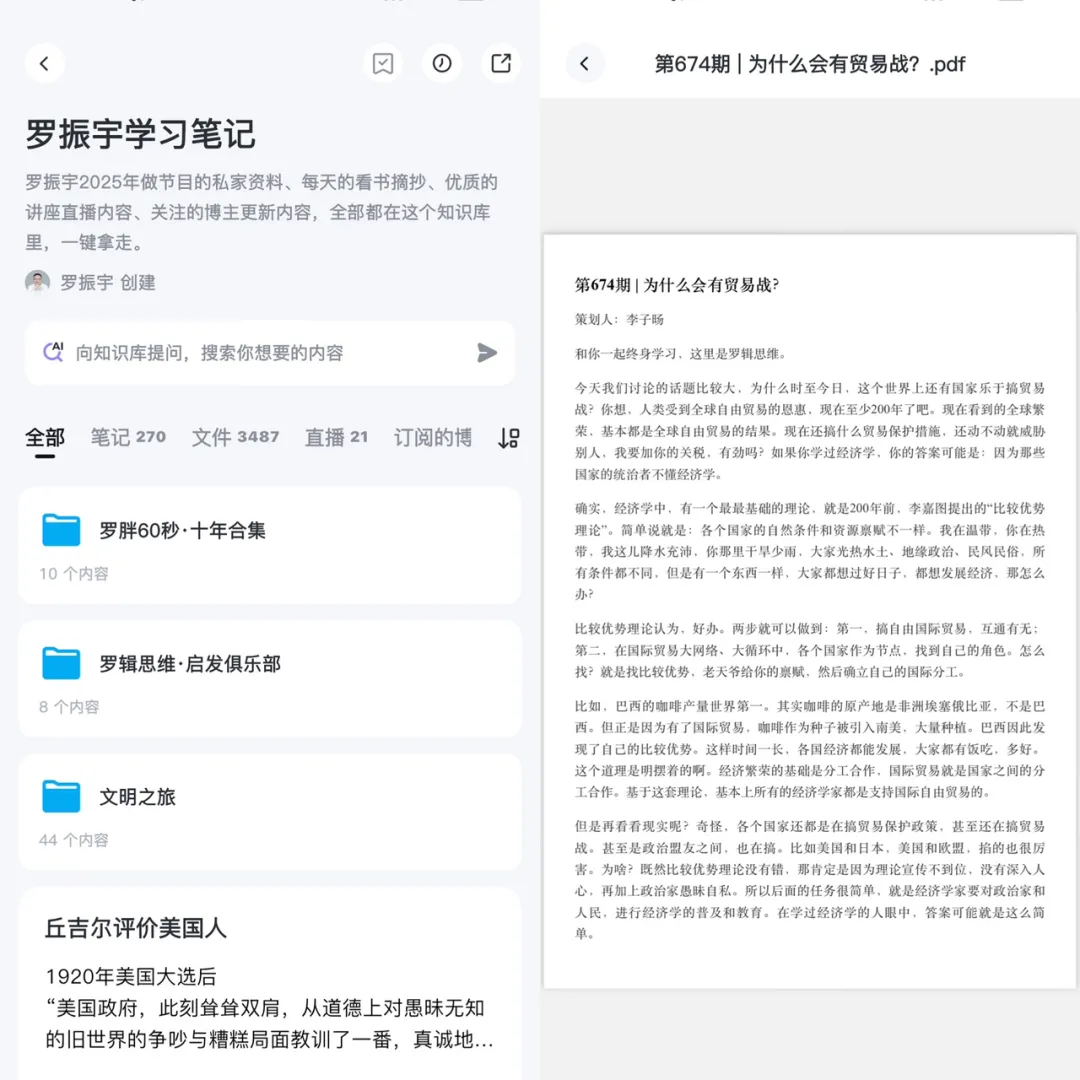
Task: Open the clock history icon
Action: (x=442, y=64)
